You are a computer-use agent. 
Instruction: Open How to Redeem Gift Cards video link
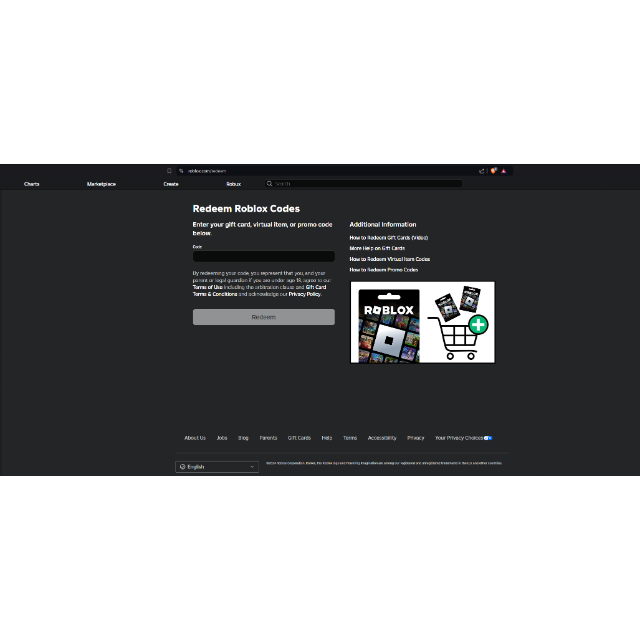[x=389, y=238]
